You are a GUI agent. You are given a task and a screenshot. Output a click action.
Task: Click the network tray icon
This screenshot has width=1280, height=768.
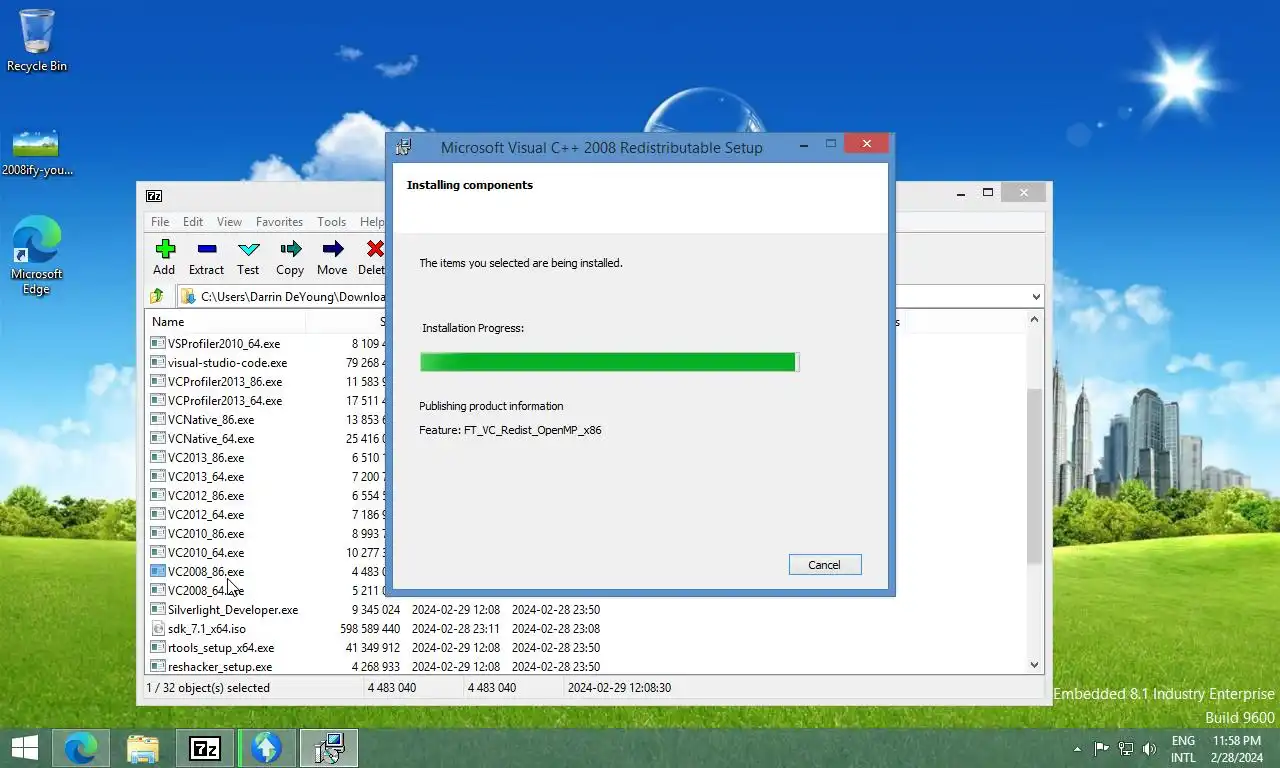point(1126,748)
